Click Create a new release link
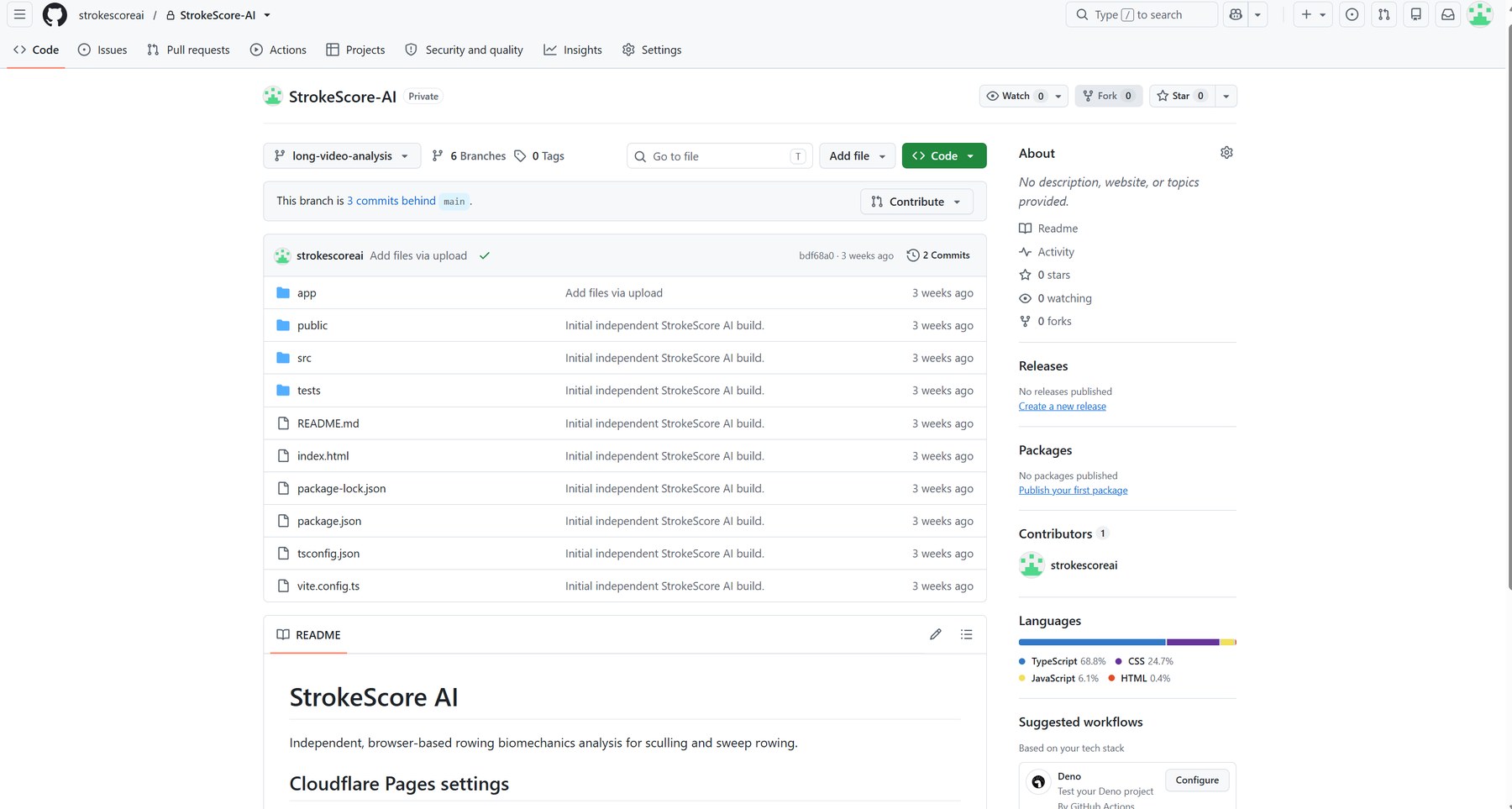The image size is (1512, 809). pyautogui.click(x=1063, y=407)
